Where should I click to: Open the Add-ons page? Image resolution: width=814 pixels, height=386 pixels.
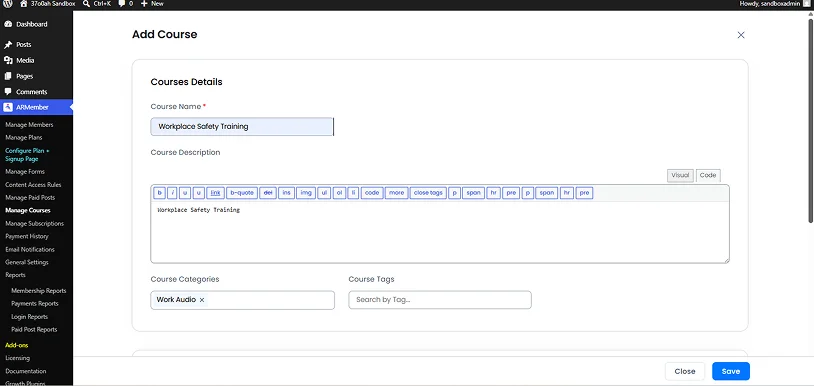pyautogui.click(x=17, y=345)
